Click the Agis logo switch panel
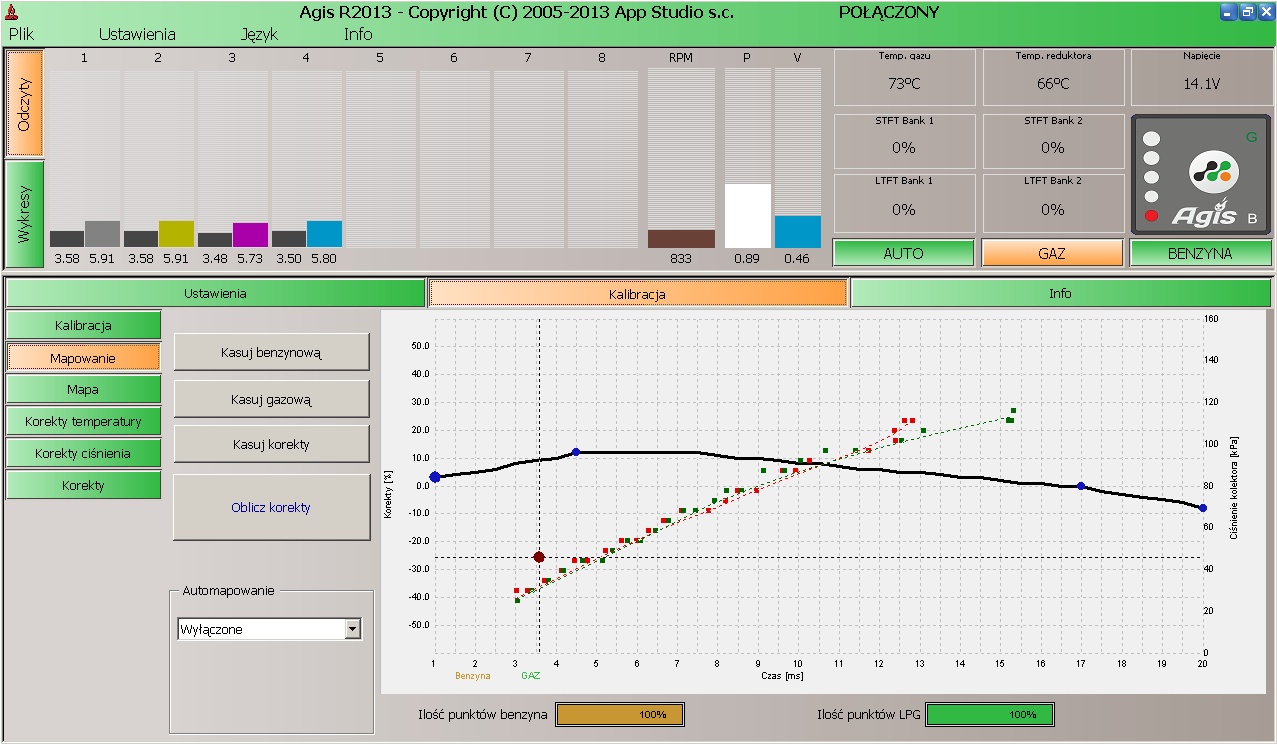 pos(1201,175)
